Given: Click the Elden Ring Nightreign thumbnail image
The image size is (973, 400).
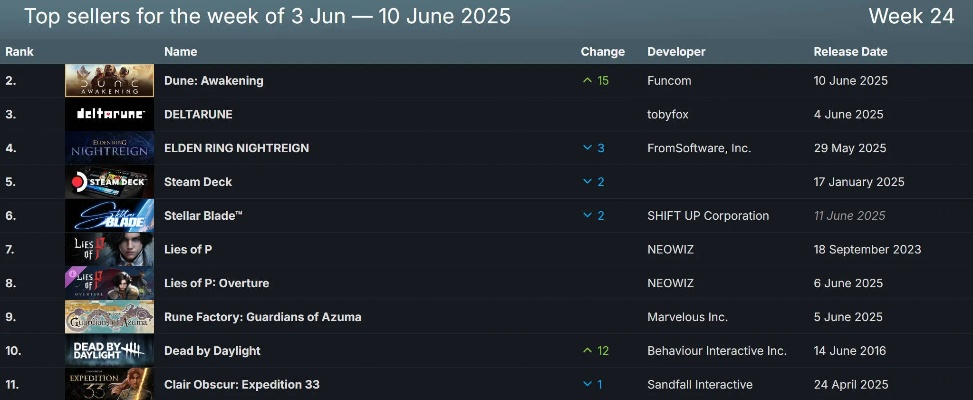Looking at the screenshot, I should click(109, 148).
